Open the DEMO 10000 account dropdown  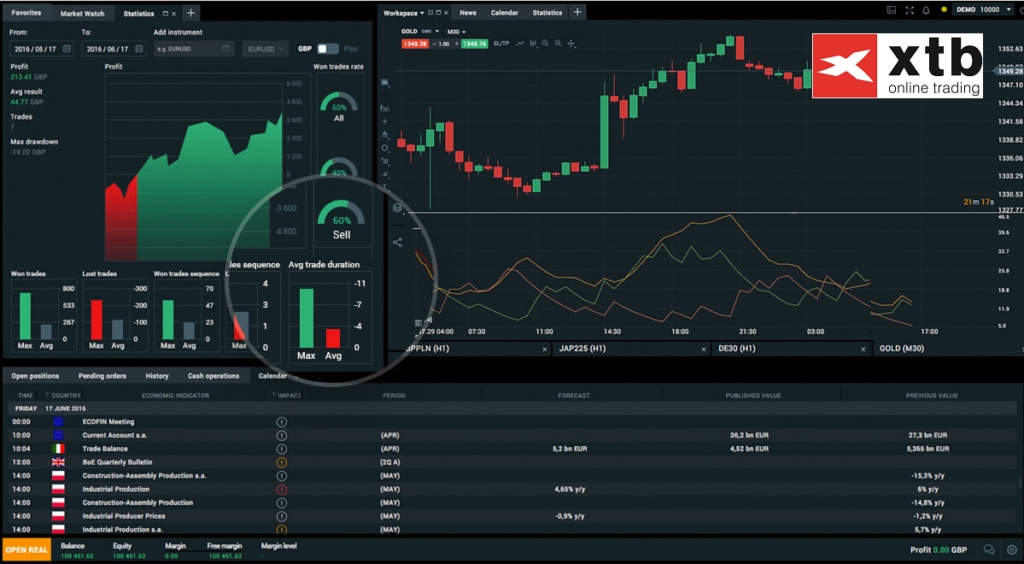(x=984, y=10)
